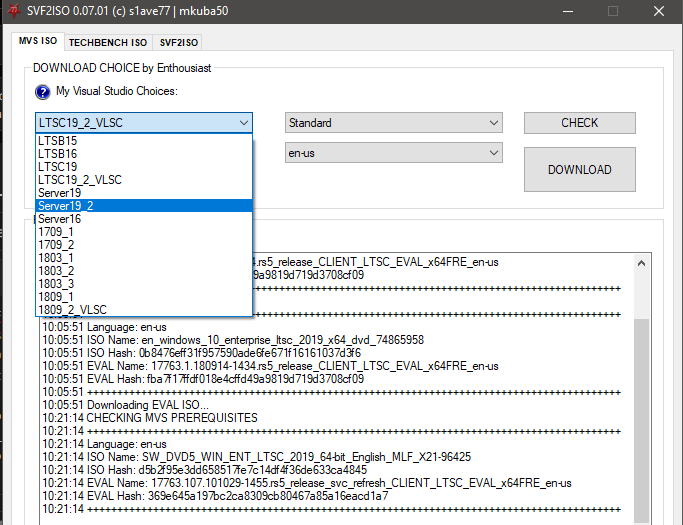Viewport: 683px width, 525px height.
Task: Click the 10:21:14 Language: en-us log line
Action: [x=105, y=444]
